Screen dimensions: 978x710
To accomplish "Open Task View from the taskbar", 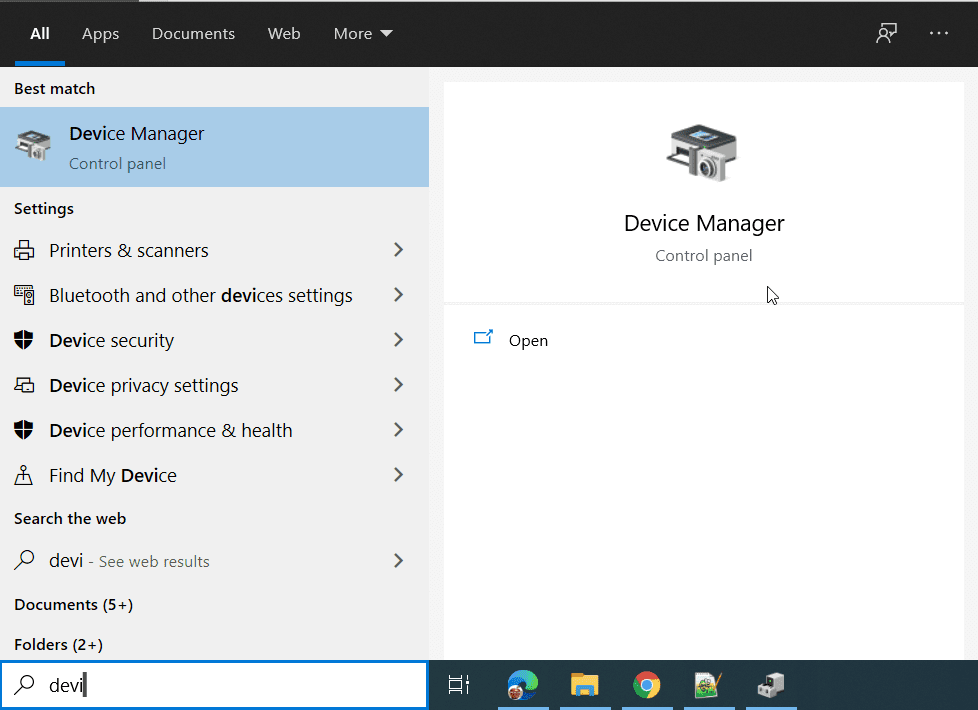I will (458, 685).
